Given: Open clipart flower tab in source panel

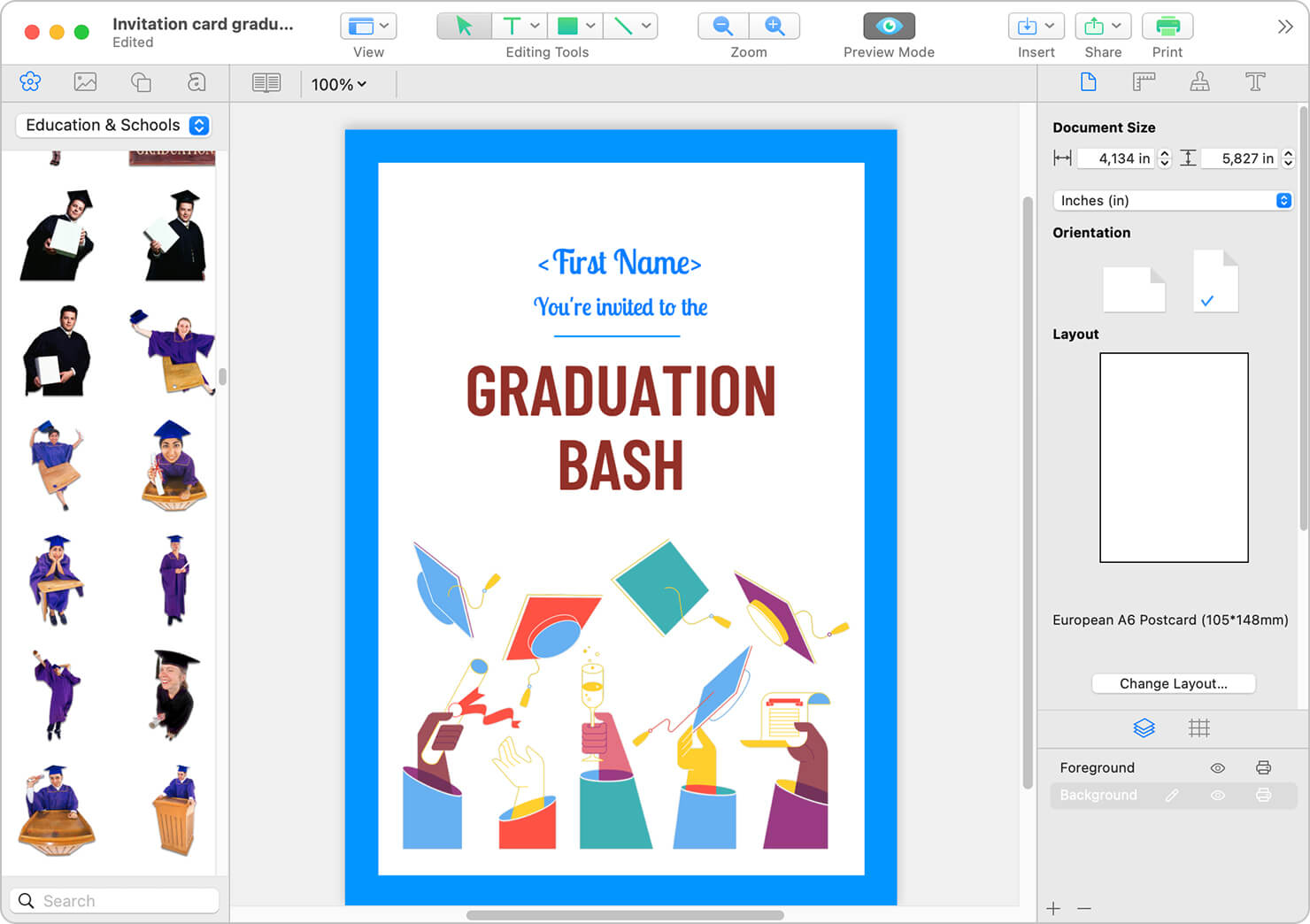Looking at the screenshot, I should click(30, 82).
